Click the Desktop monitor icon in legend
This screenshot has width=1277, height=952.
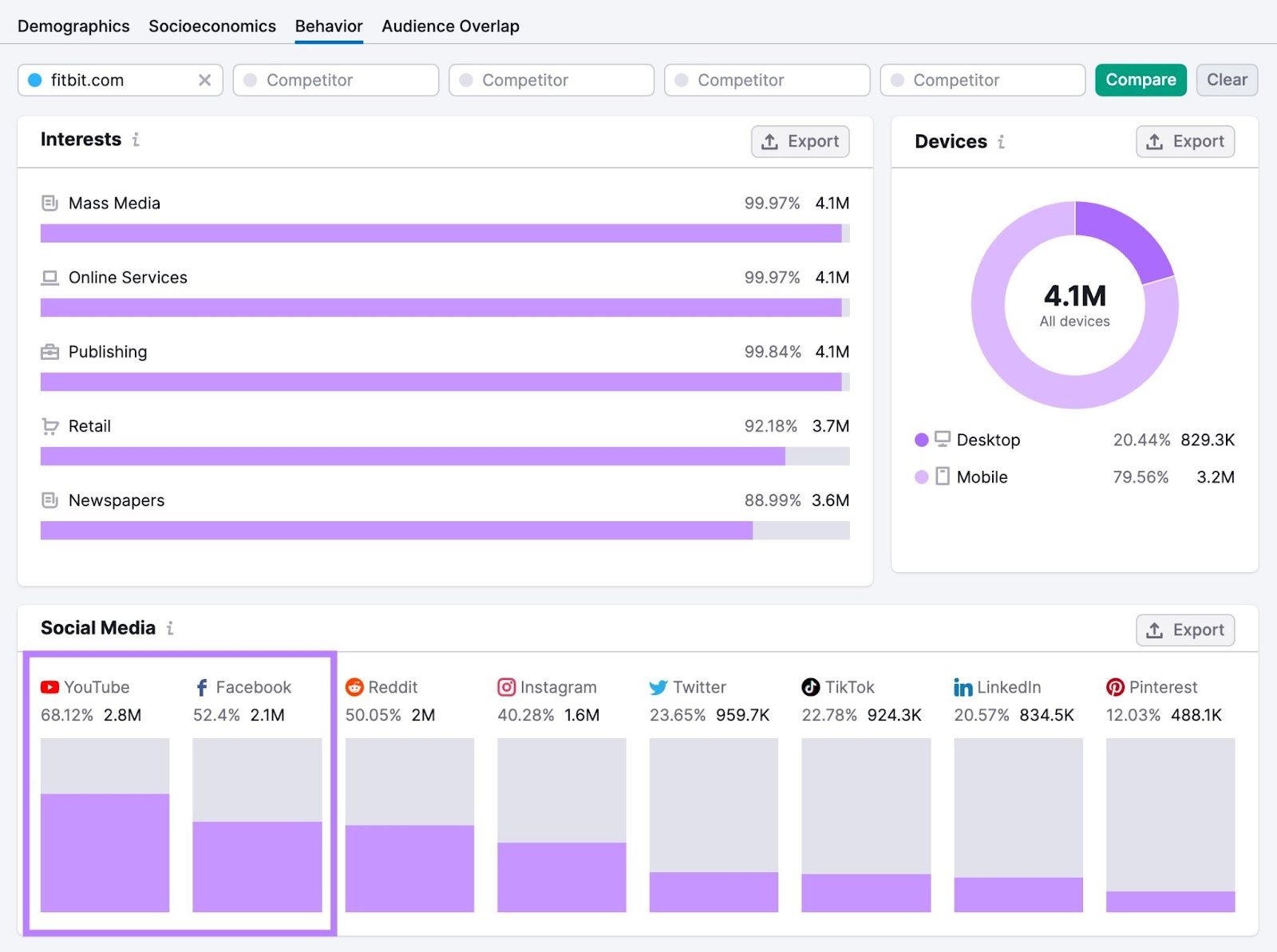[943, 439]
